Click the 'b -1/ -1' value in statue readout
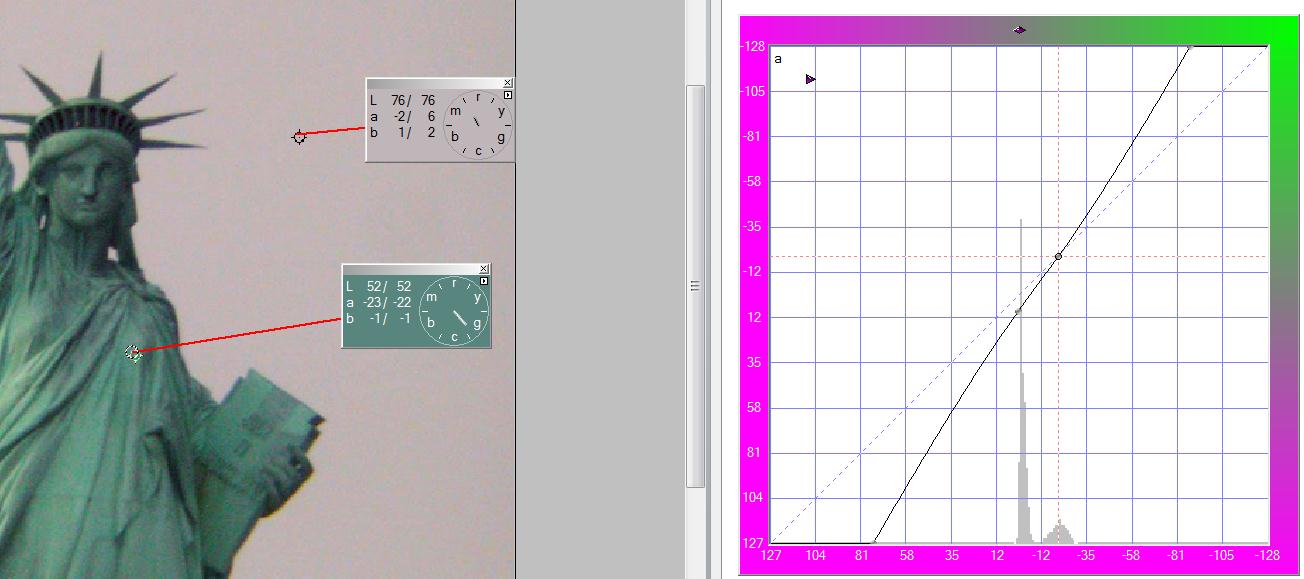This screenshot has height=579, width=1304. [379, 318]
